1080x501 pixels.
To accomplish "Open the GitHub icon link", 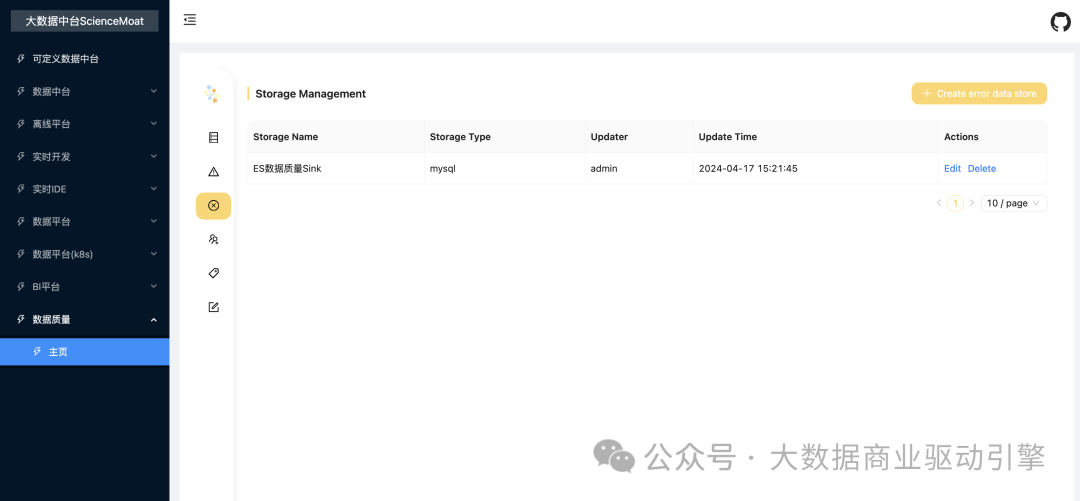I will (1061, 22).
